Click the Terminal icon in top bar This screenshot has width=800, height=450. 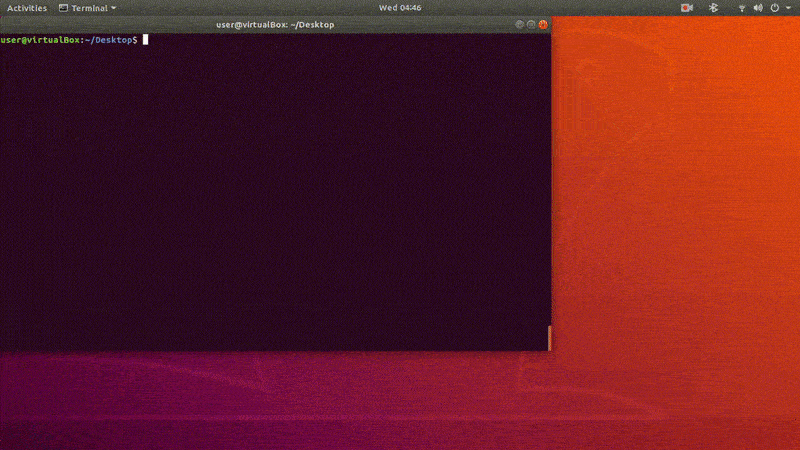pyautogui.click(x=63, y=8)
